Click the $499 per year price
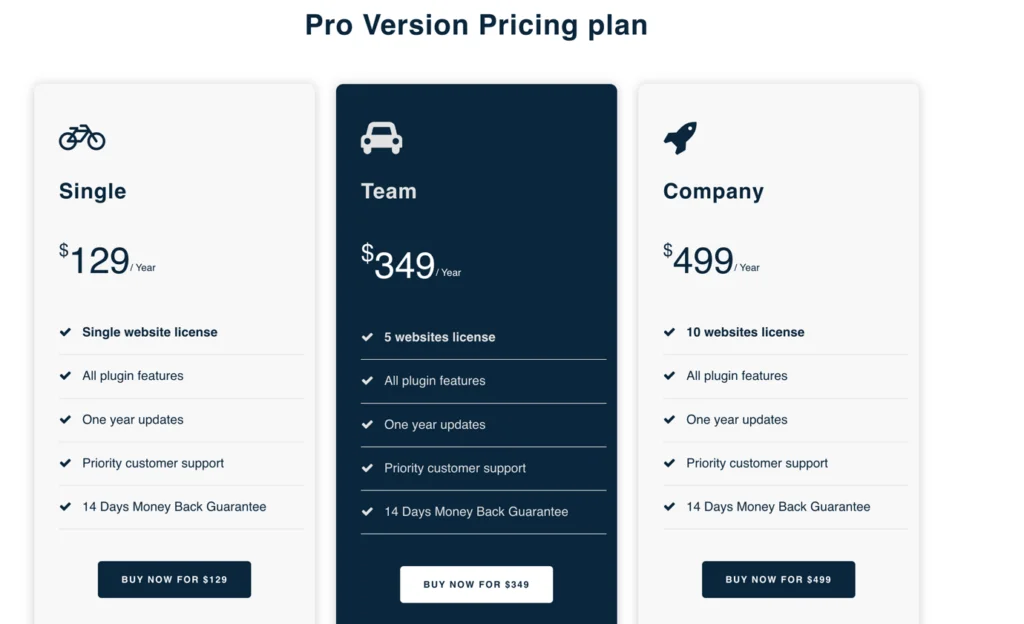1024x624 pixels. point(711,260)
